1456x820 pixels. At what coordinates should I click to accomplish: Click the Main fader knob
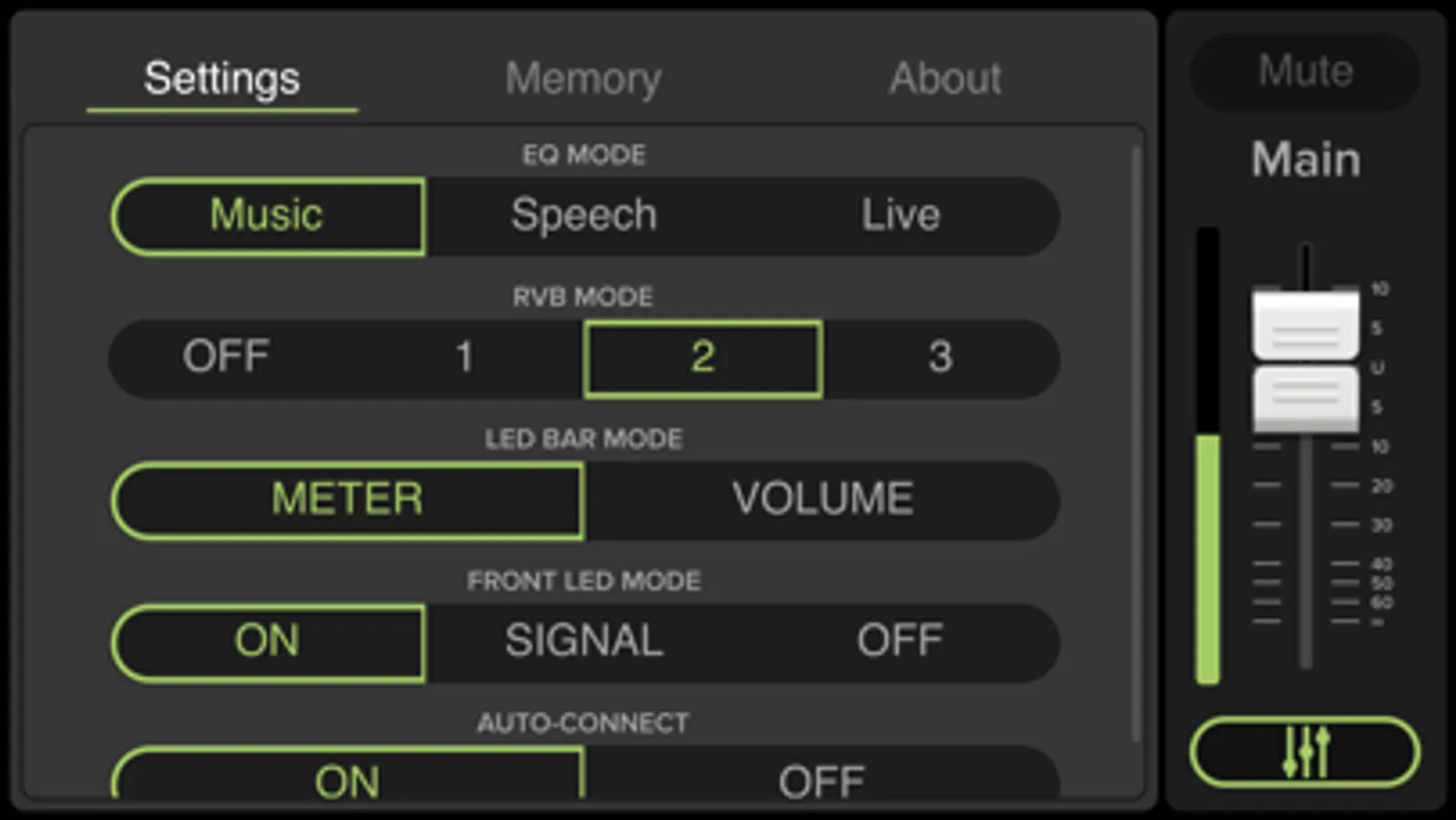coord(1305,361)
